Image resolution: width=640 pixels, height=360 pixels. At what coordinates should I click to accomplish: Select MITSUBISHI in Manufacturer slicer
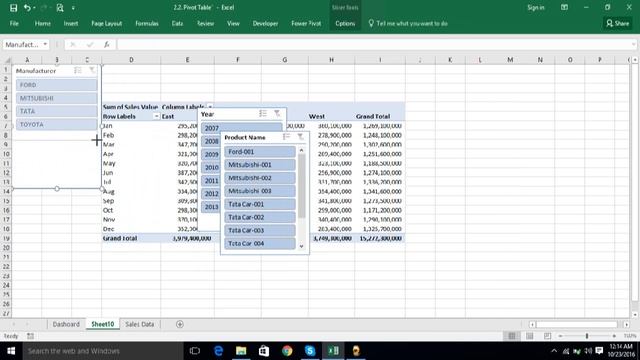pos(57,98)
